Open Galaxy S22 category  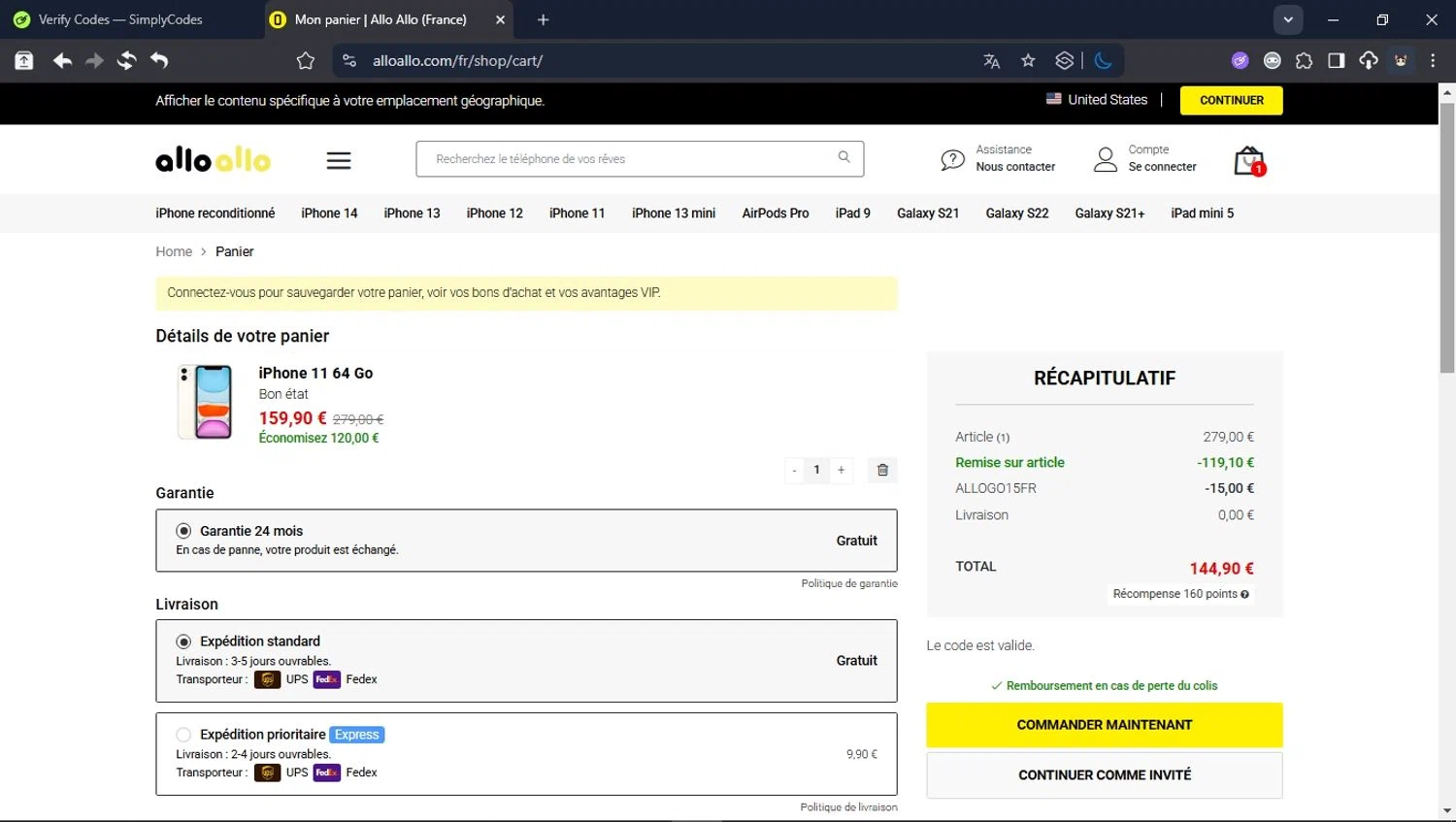[x=1017, y=214]
